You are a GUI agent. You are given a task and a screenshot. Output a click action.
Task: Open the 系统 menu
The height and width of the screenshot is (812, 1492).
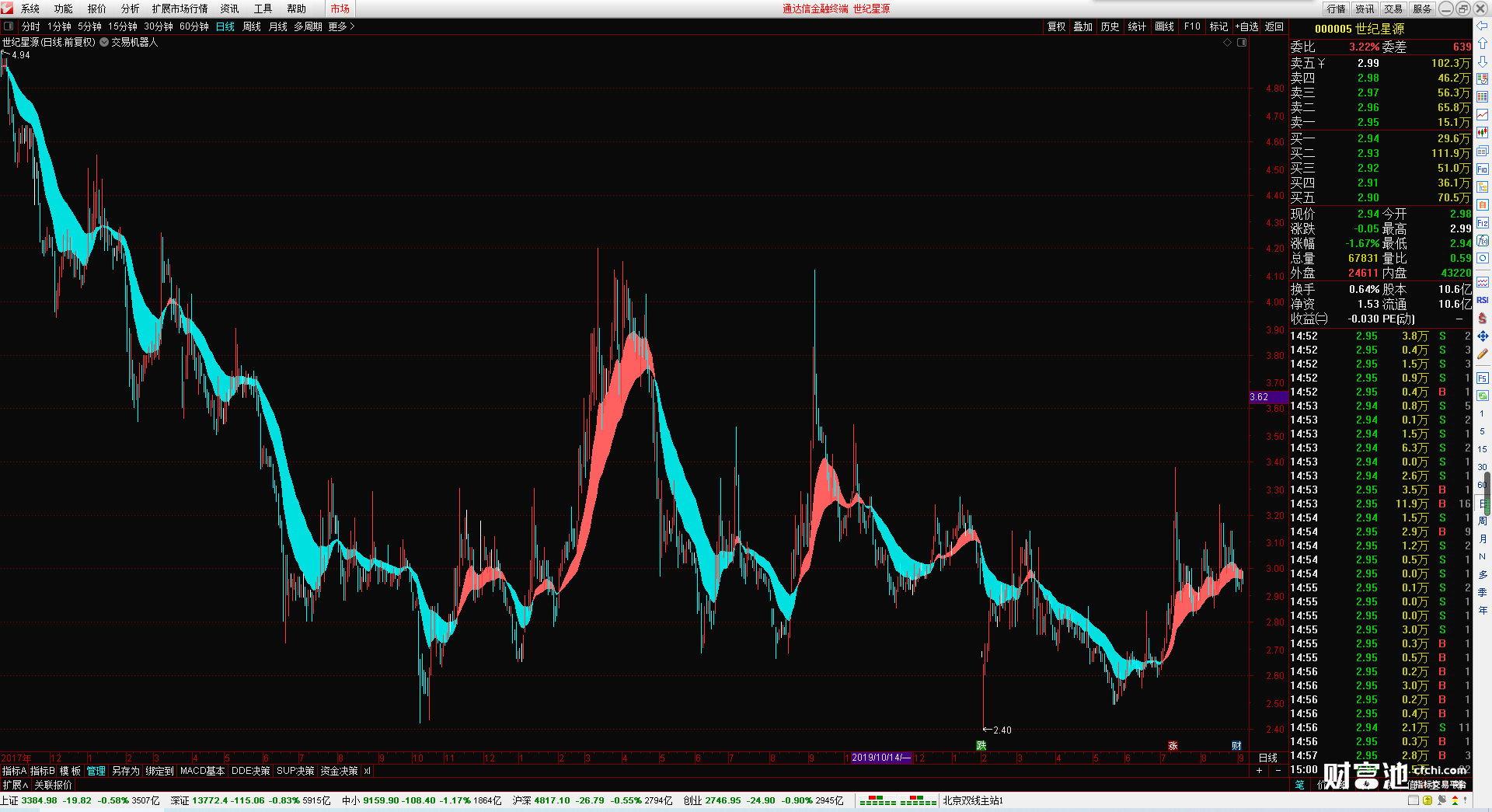coord(30,9)
